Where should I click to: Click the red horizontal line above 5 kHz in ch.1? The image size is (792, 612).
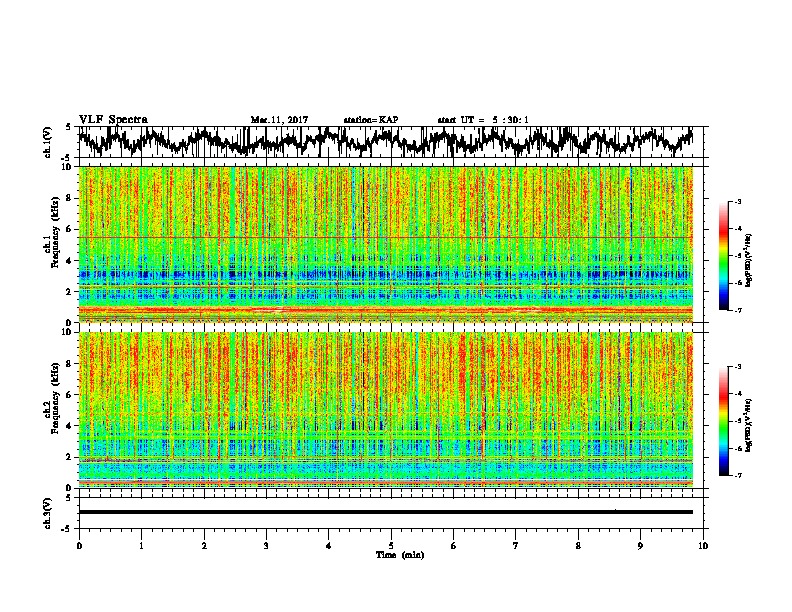385,237
